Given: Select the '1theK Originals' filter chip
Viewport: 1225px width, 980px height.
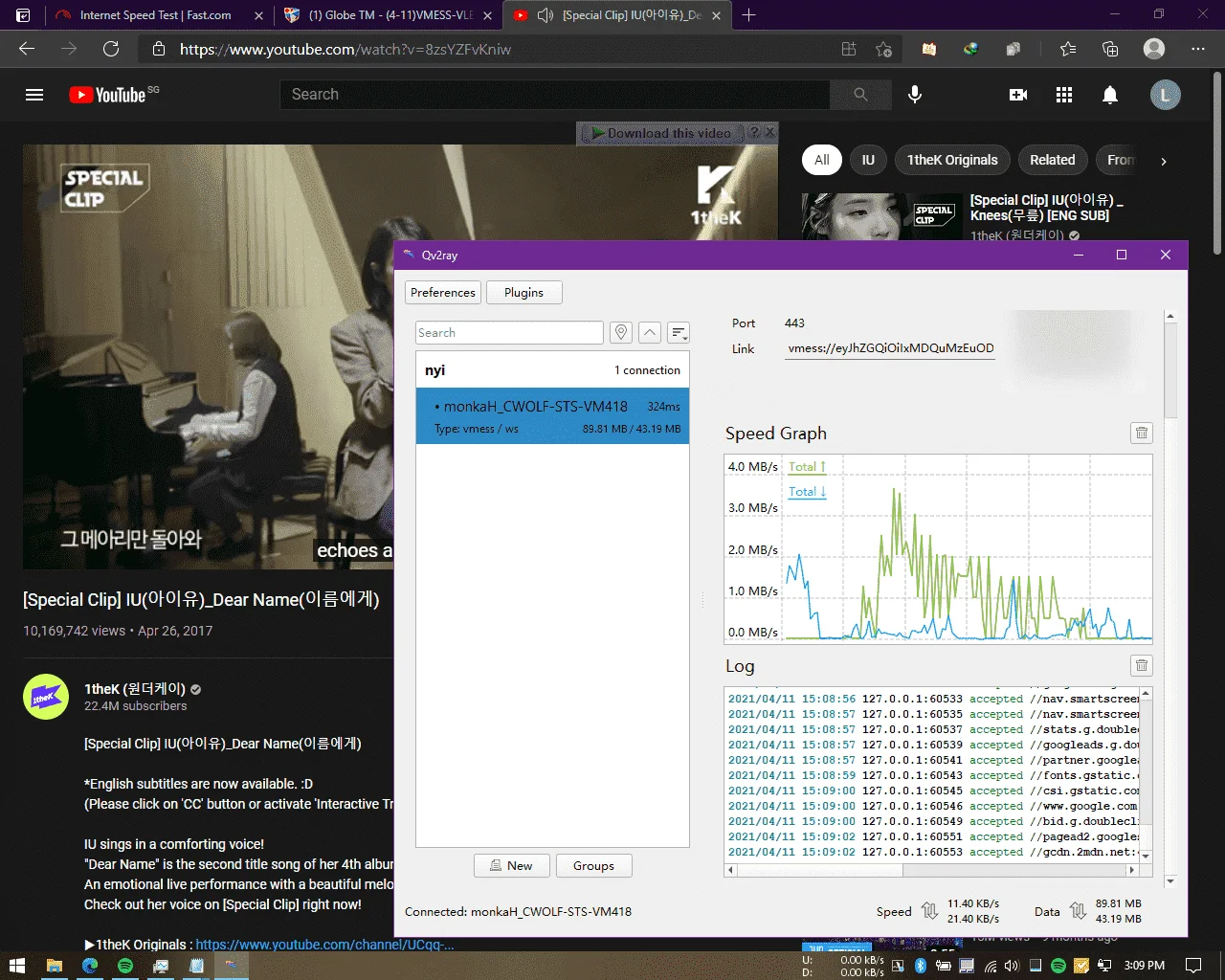Looking at the screenshot, I should (952, 160).
